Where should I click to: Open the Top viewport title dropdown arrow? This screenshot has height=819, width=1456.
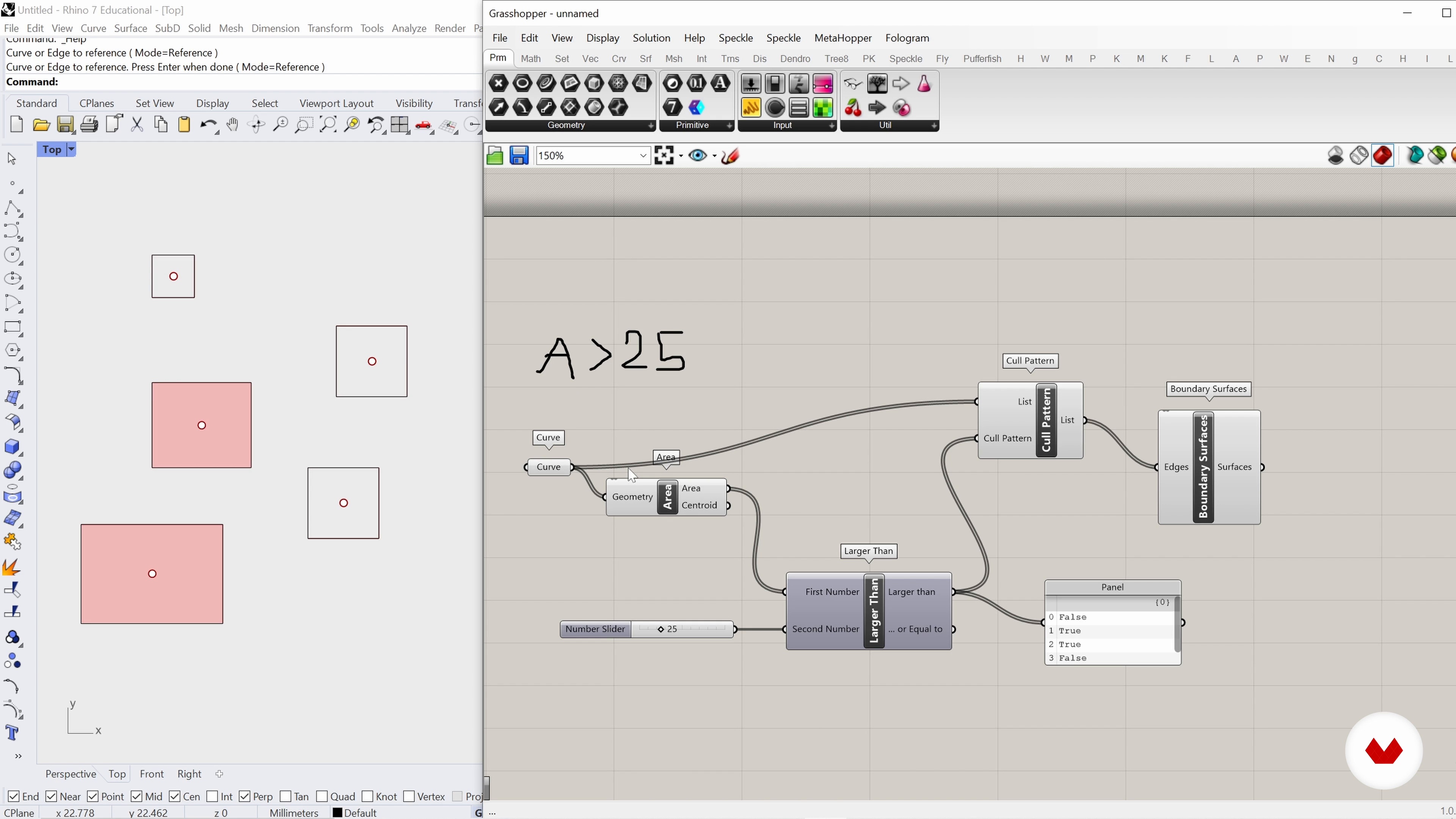tap(71, 149)
